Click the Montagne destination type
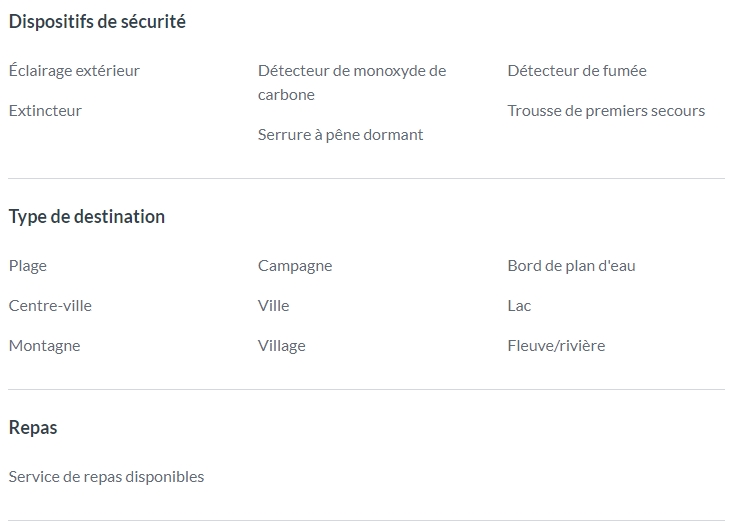 coord(45,346)
